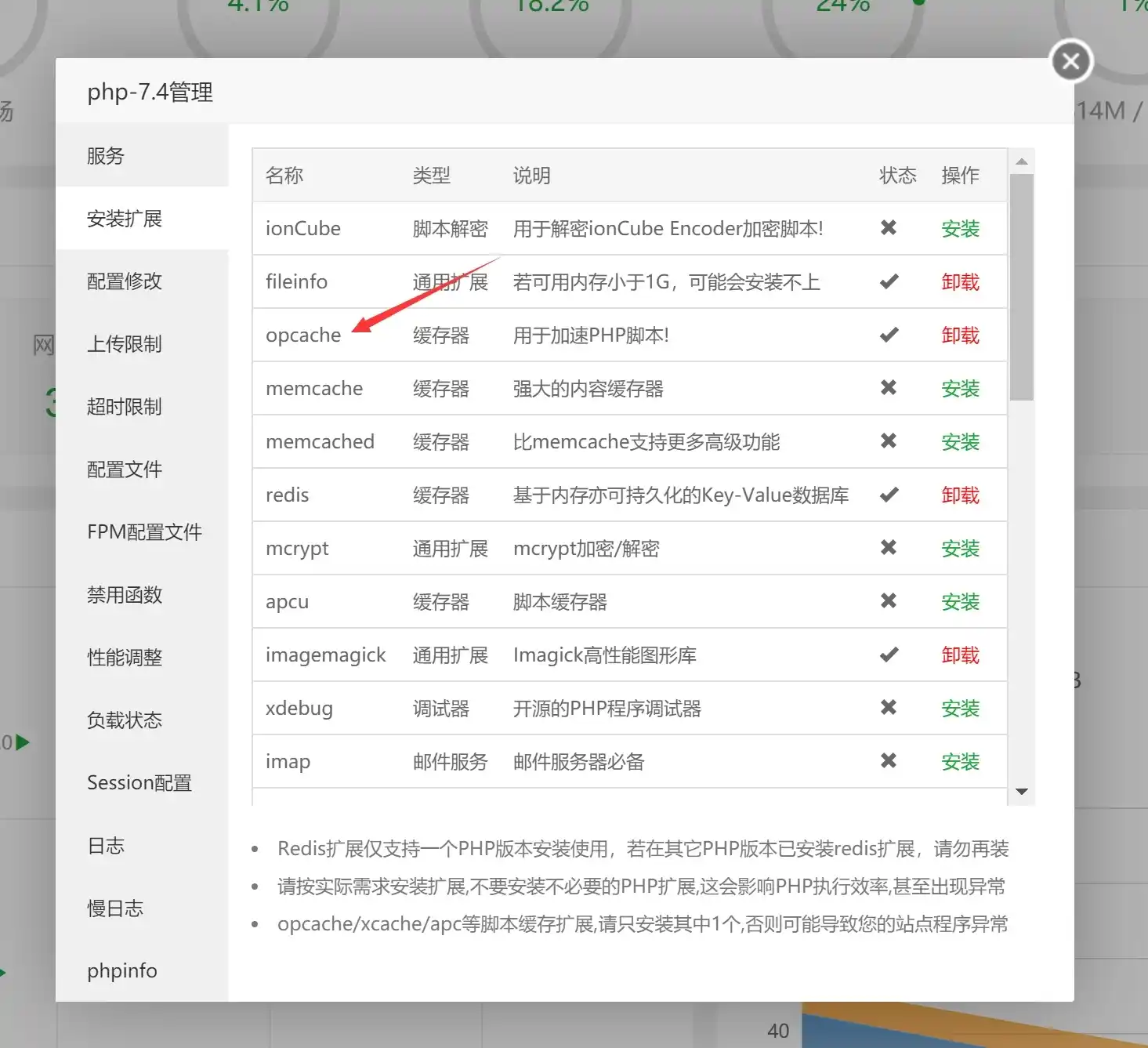Open the Session配置 section
Image resolution: width=1148 pixels, height=1048 pixels.
139,782
